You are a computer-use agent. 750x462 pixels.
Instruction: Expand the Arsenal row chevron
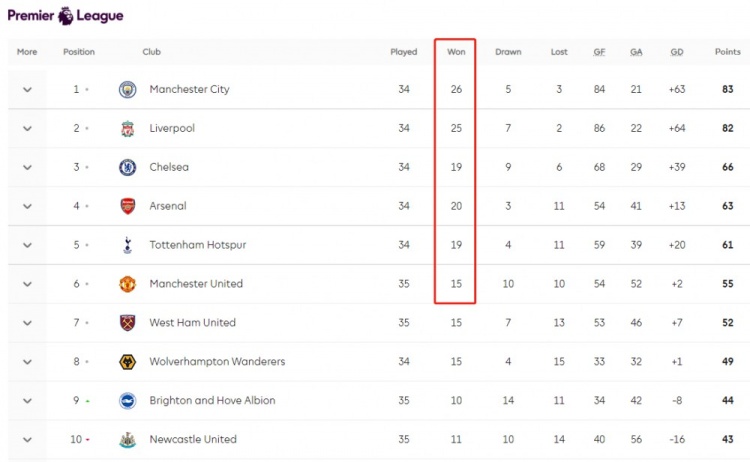coord(27,206)
